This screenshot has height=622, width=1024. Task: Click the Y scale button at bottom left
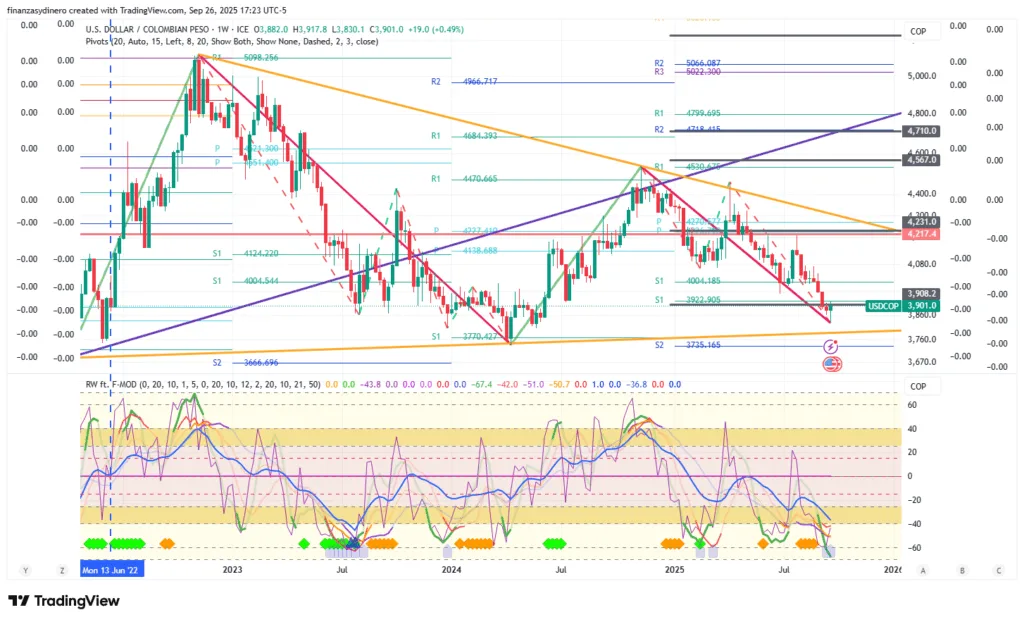pyautogui.click(x=25, y=570)
